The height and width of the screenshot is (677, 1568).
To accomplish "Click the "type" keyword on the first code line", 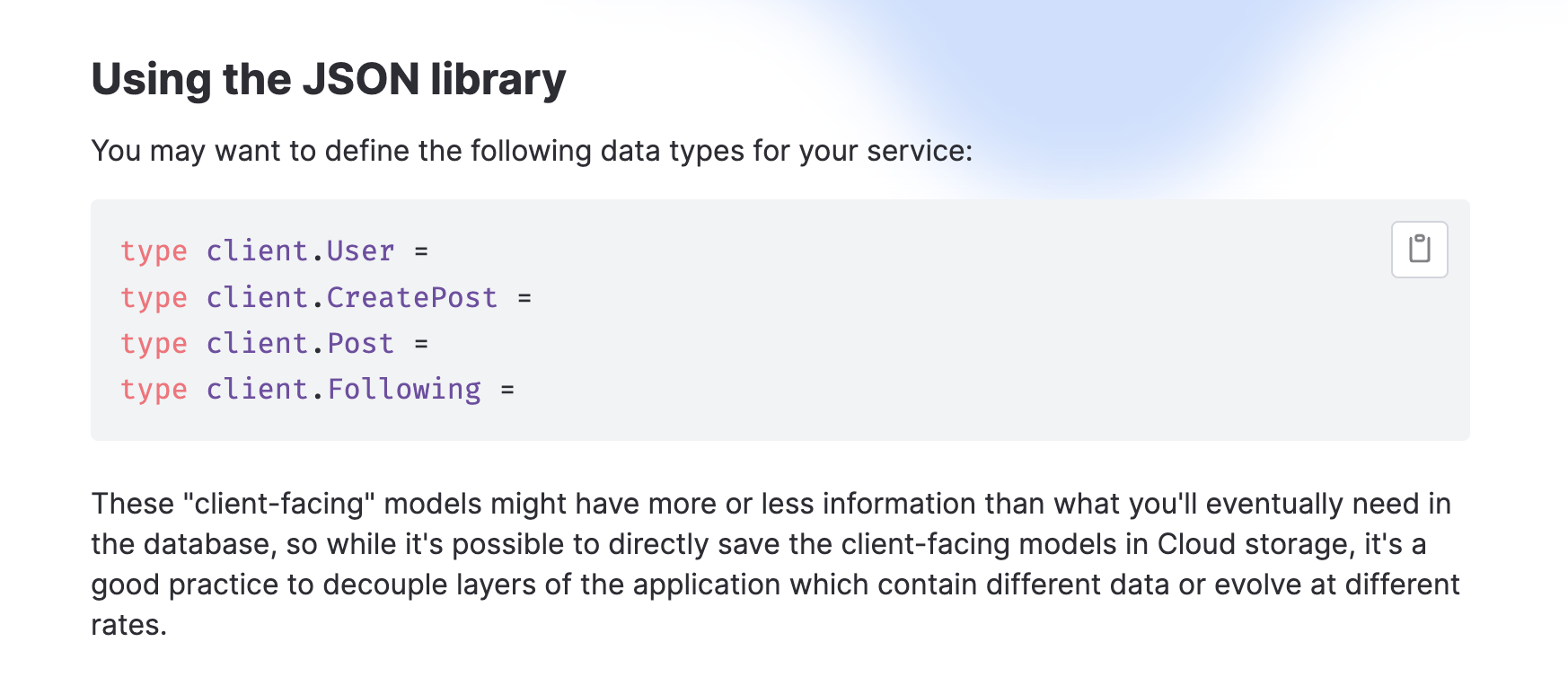I will point(154,251).
